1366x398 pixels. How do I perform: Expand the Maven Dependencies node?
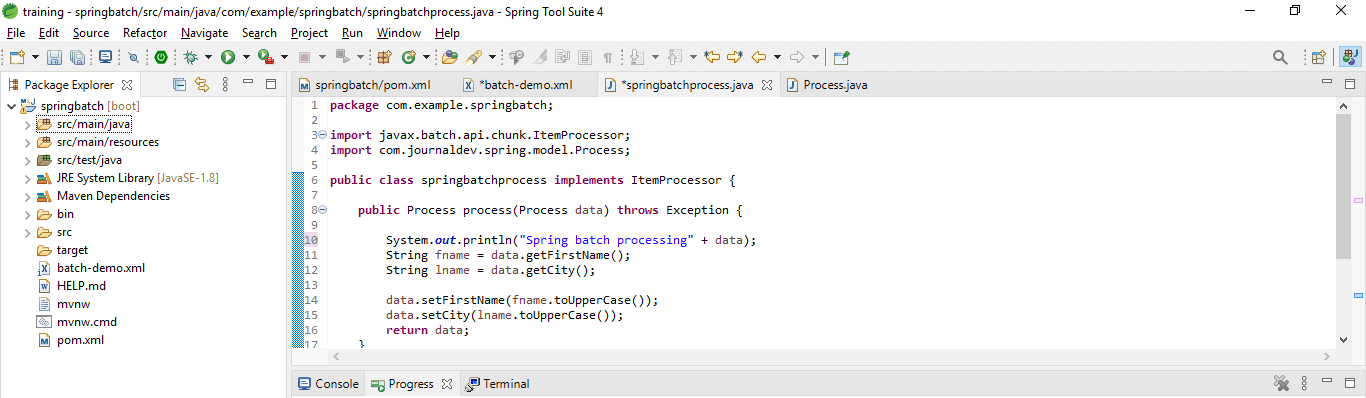click(27, 196)
